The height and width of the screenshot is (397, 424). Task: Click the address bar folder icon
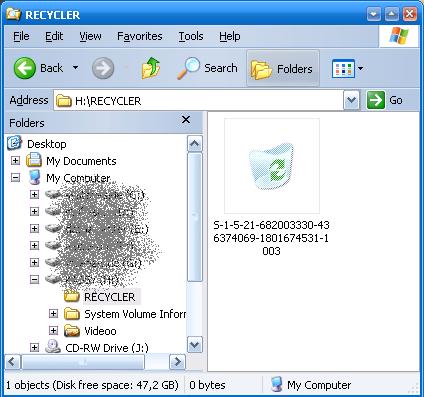click(x=63, y=100)
